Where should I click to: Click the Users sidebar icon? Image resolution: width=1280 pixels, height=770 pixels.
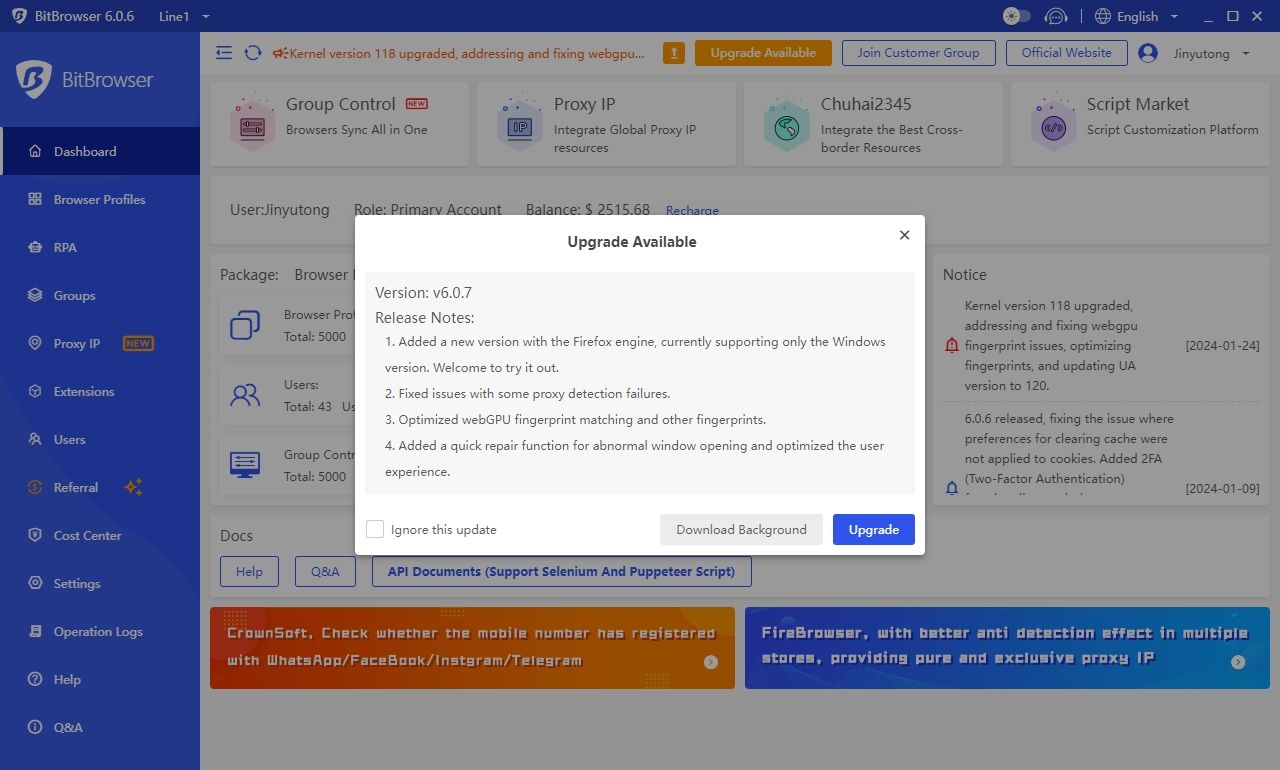35,439
